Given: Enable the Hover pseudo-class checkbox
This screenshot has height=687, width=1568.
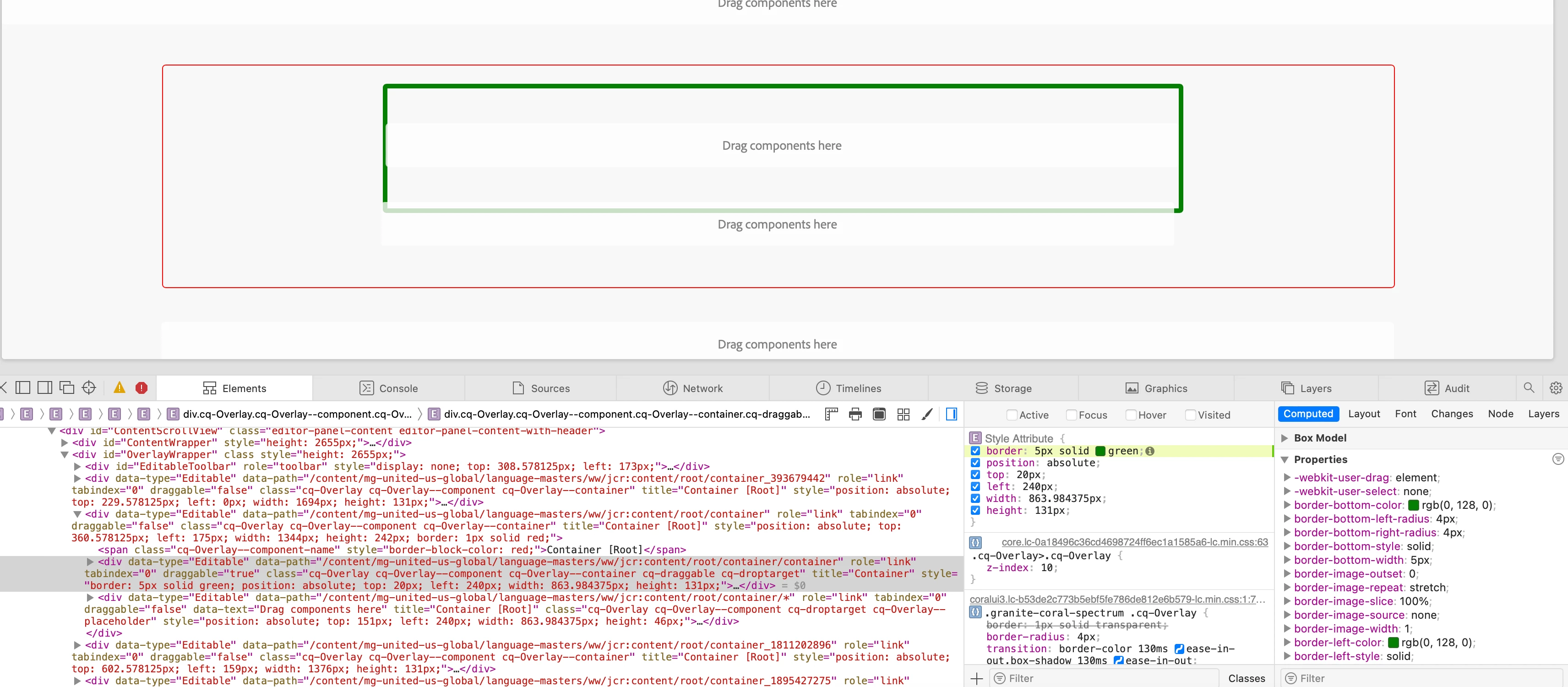Looking at the screenshot, I should [1131, 415].
